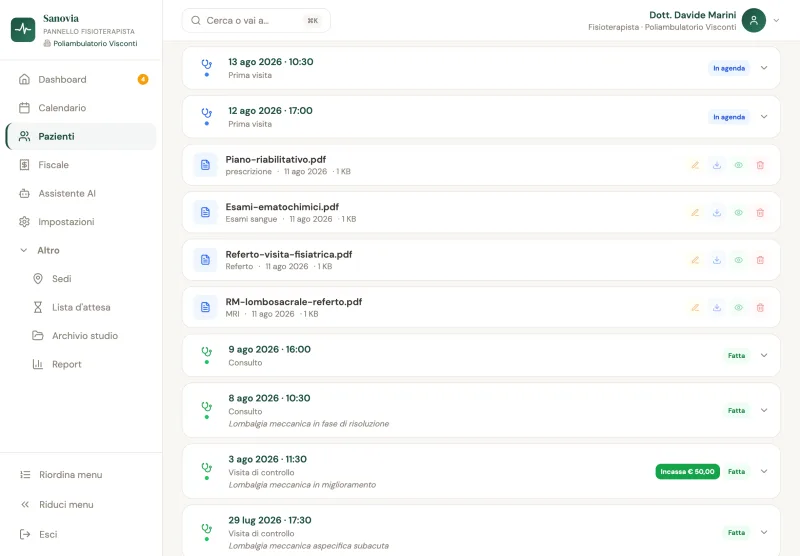Image resolution: width=800 pixels, height=556 pixels.
Task: Delete RM-lombosacrale-referto.pdf with trash icon
Action: coord(760,308)
